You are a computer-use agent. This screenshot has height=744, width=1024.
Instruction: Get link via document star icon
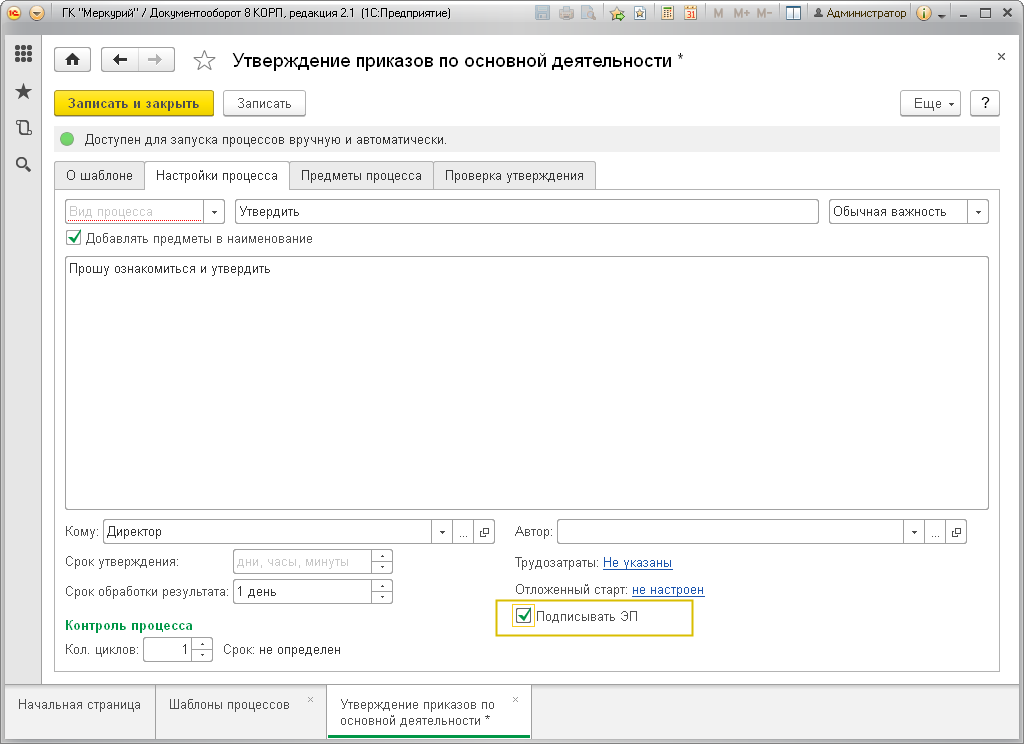tap(640, 12)
